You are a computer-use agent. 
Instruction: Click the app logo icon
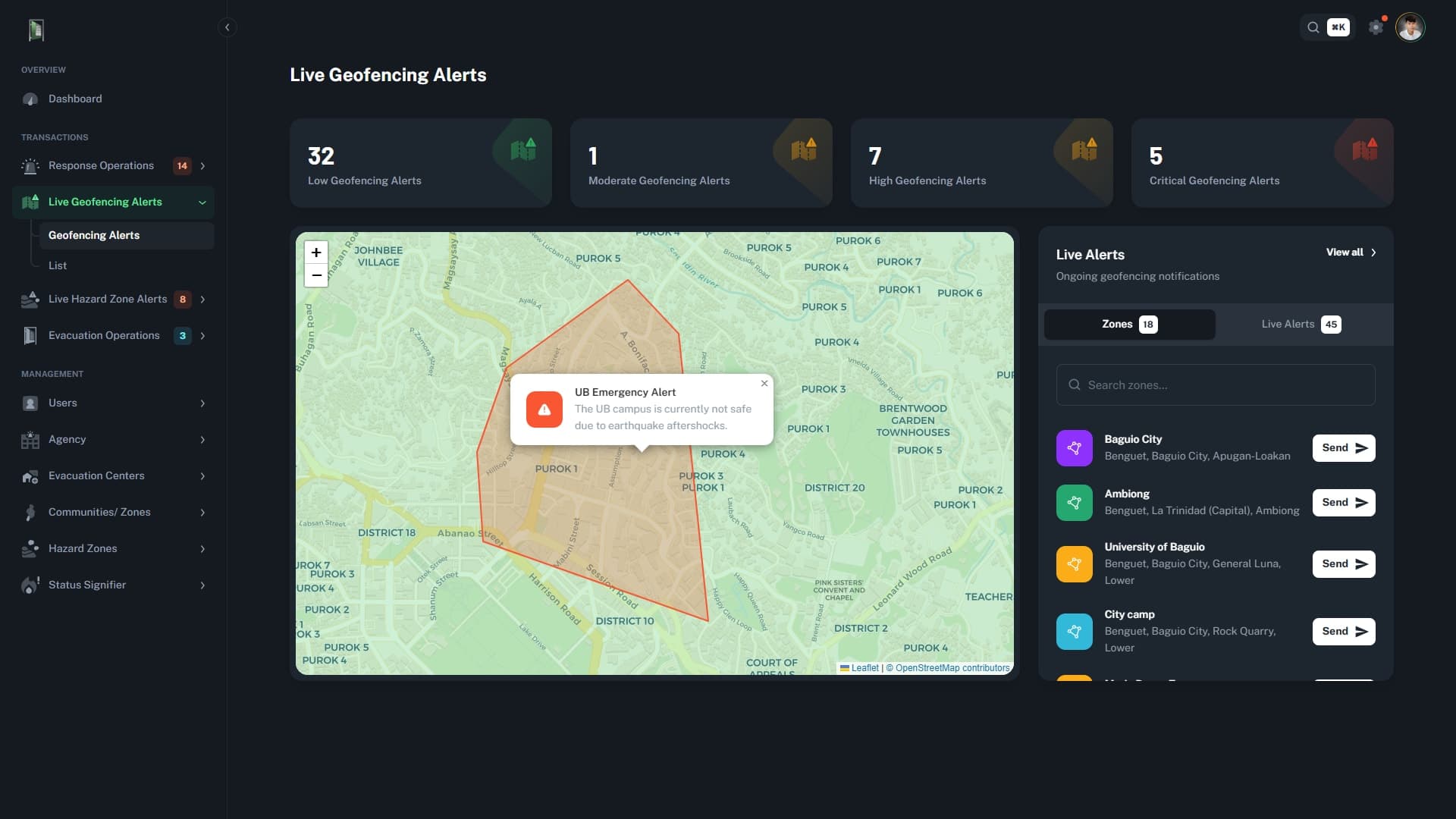(x=36, y=30)
